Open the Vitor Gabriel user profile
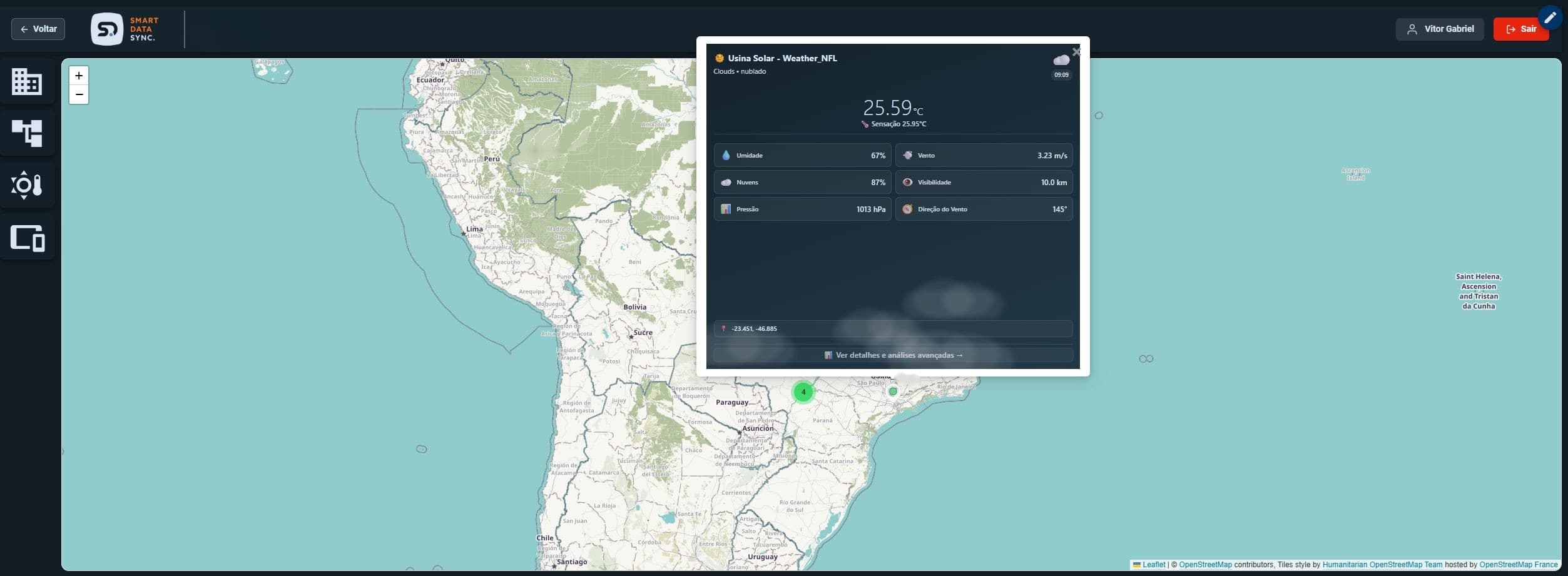Image resolution: width=1568 pixels, height=576 pixels. [1439, 29]
